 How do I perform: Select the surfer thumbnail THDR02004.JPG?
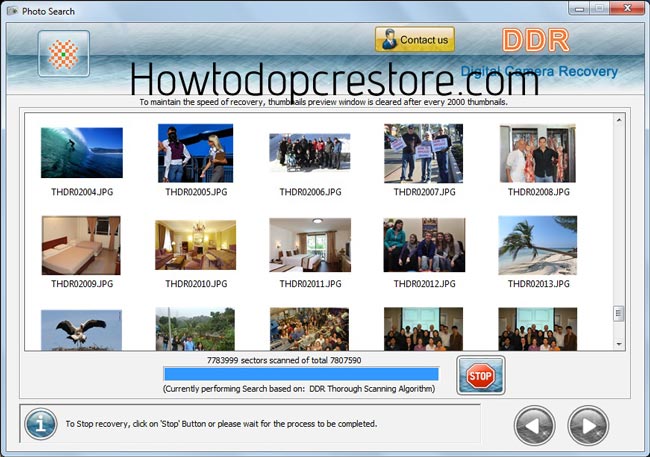[82, 153]
